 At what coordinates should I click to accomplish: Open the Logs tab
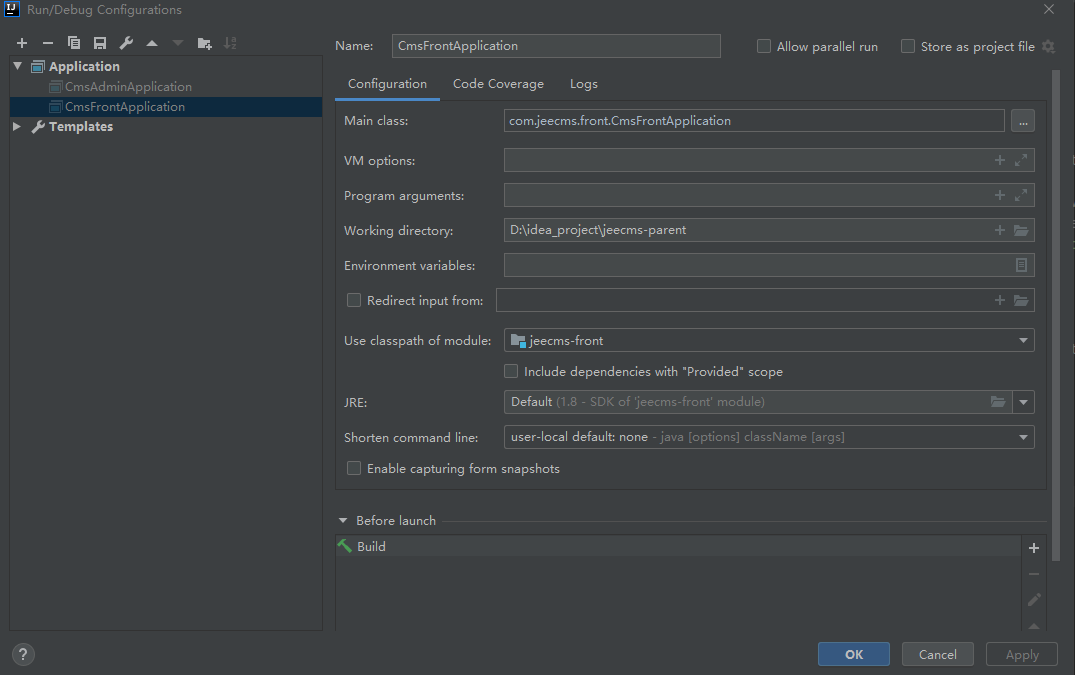click(584, 84)
